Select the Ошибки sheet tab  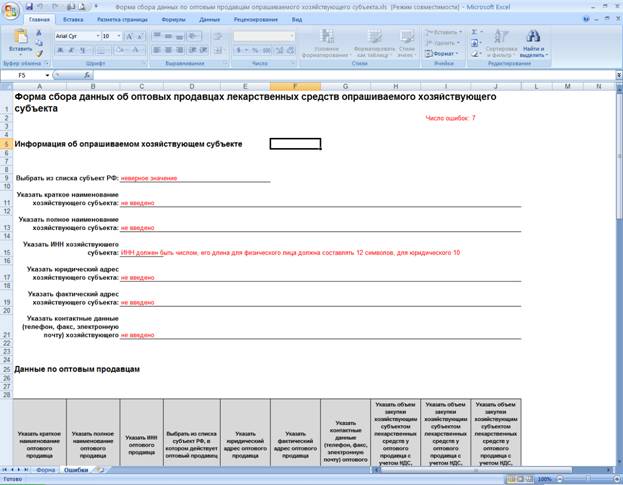[76, 470]
